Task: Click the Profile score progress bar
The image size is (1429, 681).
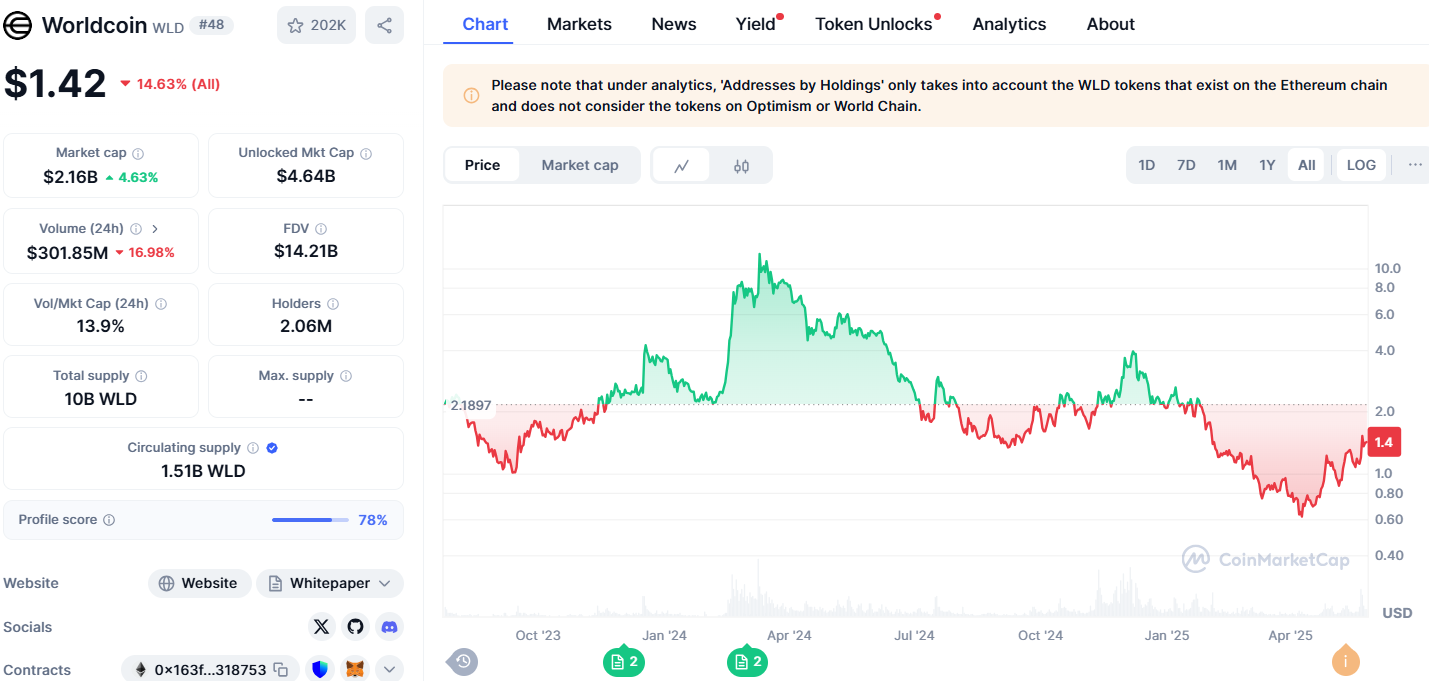Action: (x=310, y=520)
